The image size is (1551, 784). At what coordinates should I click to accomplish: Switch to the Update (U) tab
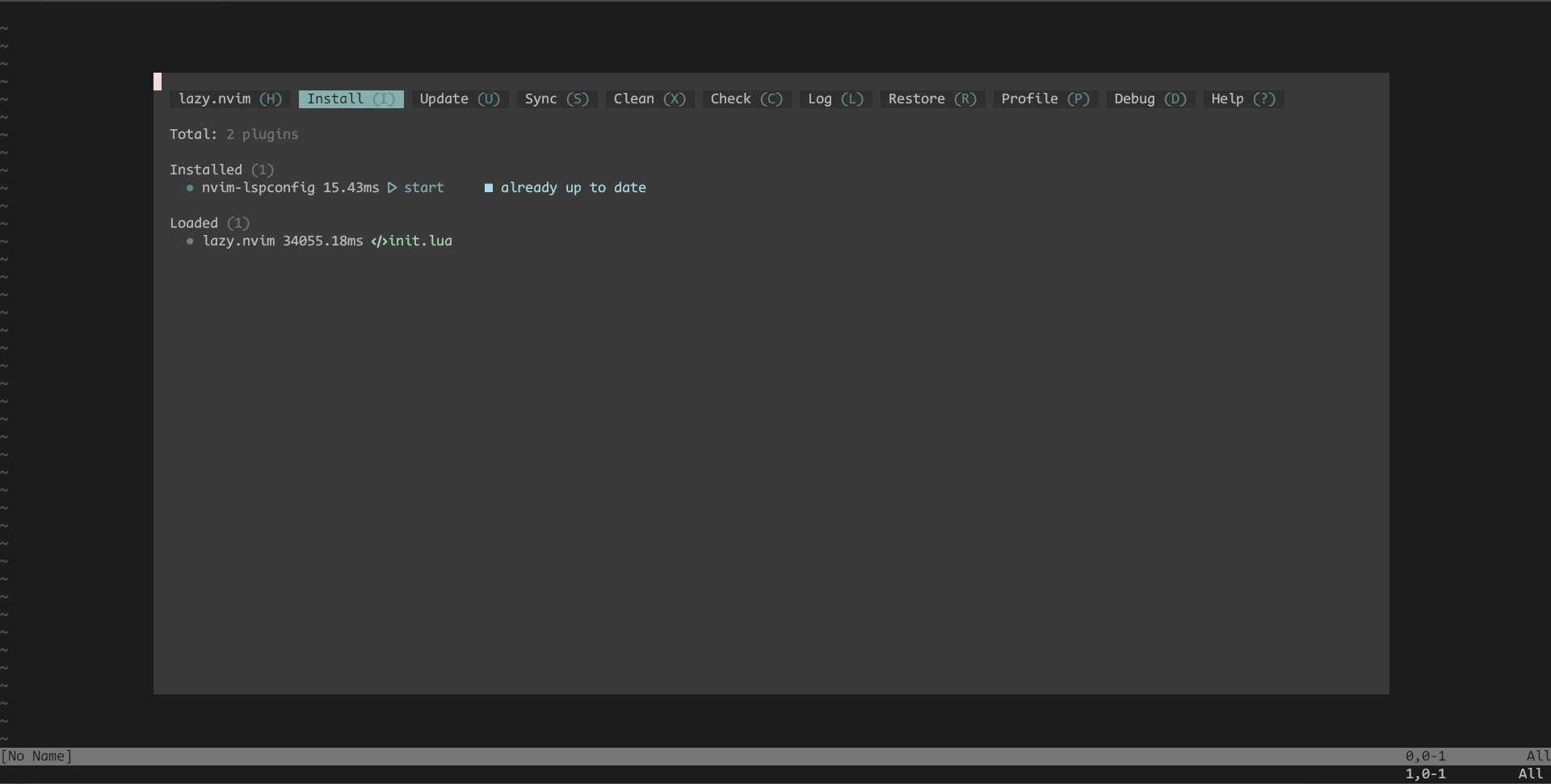[460, 99]
